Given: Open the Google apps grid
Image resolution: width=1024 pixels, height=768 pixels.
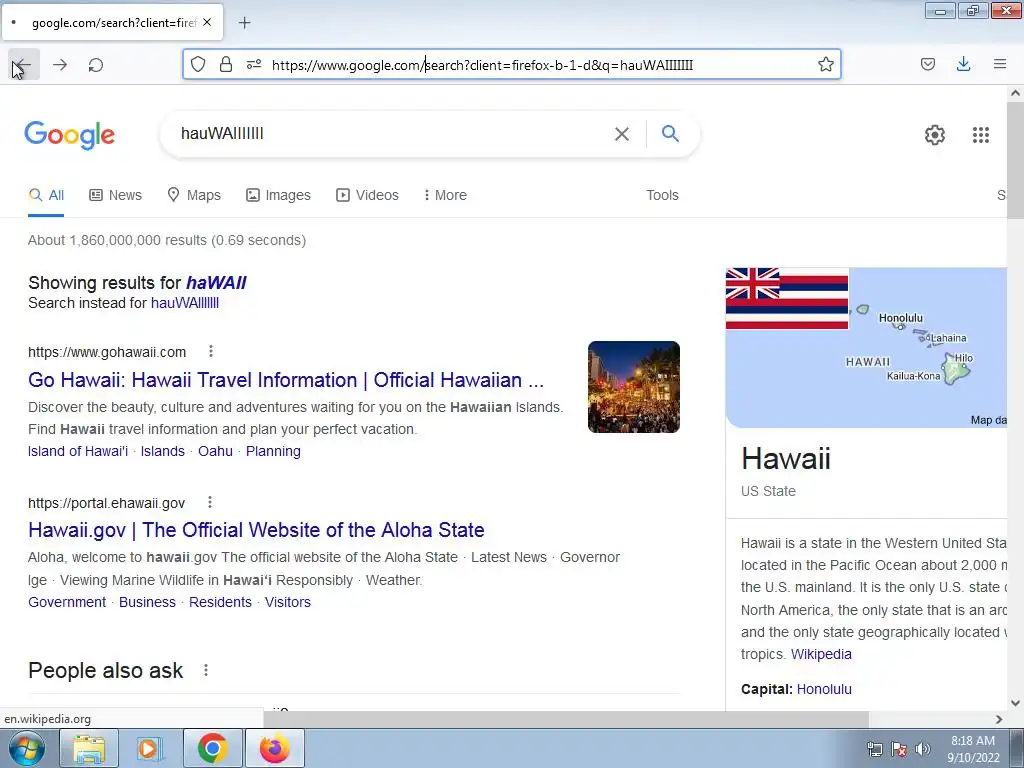Looking at the screenshot, I should point(980,135).
